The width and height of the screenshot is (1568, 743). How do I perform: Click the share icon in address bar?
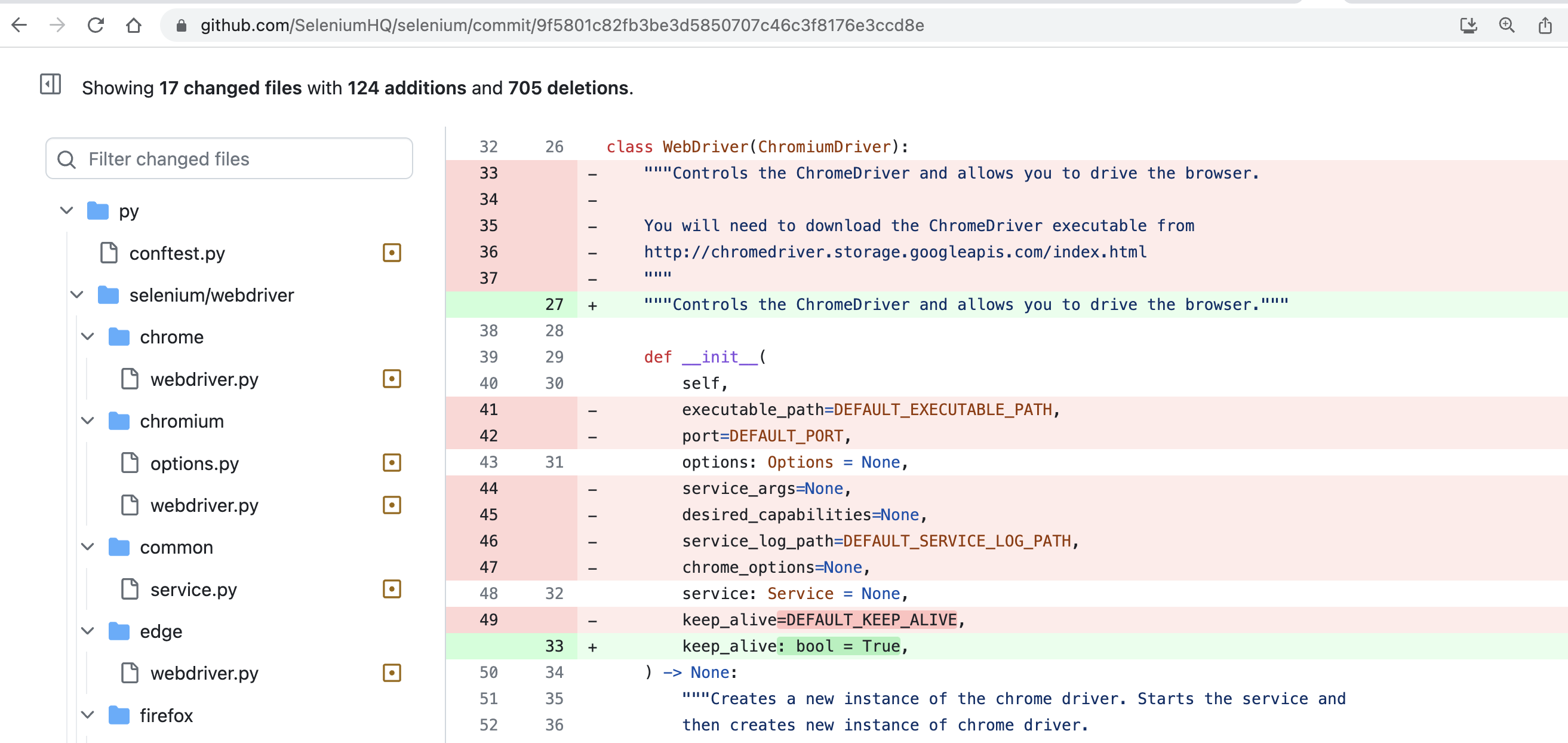pyautogui.click(x=1545, y=25)
